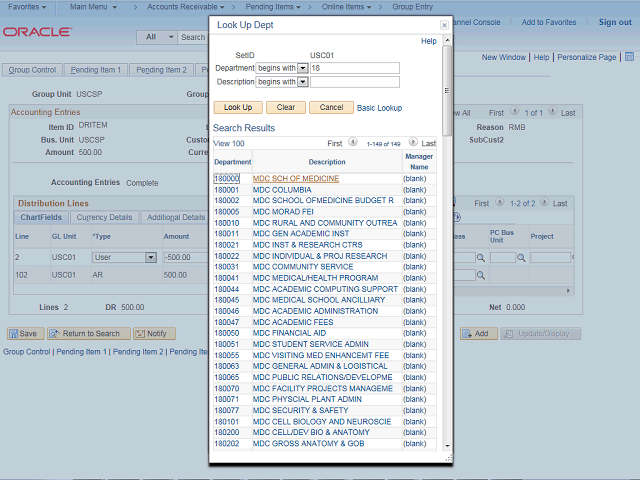Select MDC PHYSCIAL PLANT ADMIN
Viewport: 640px width, 480px height.
click(307, 399)
